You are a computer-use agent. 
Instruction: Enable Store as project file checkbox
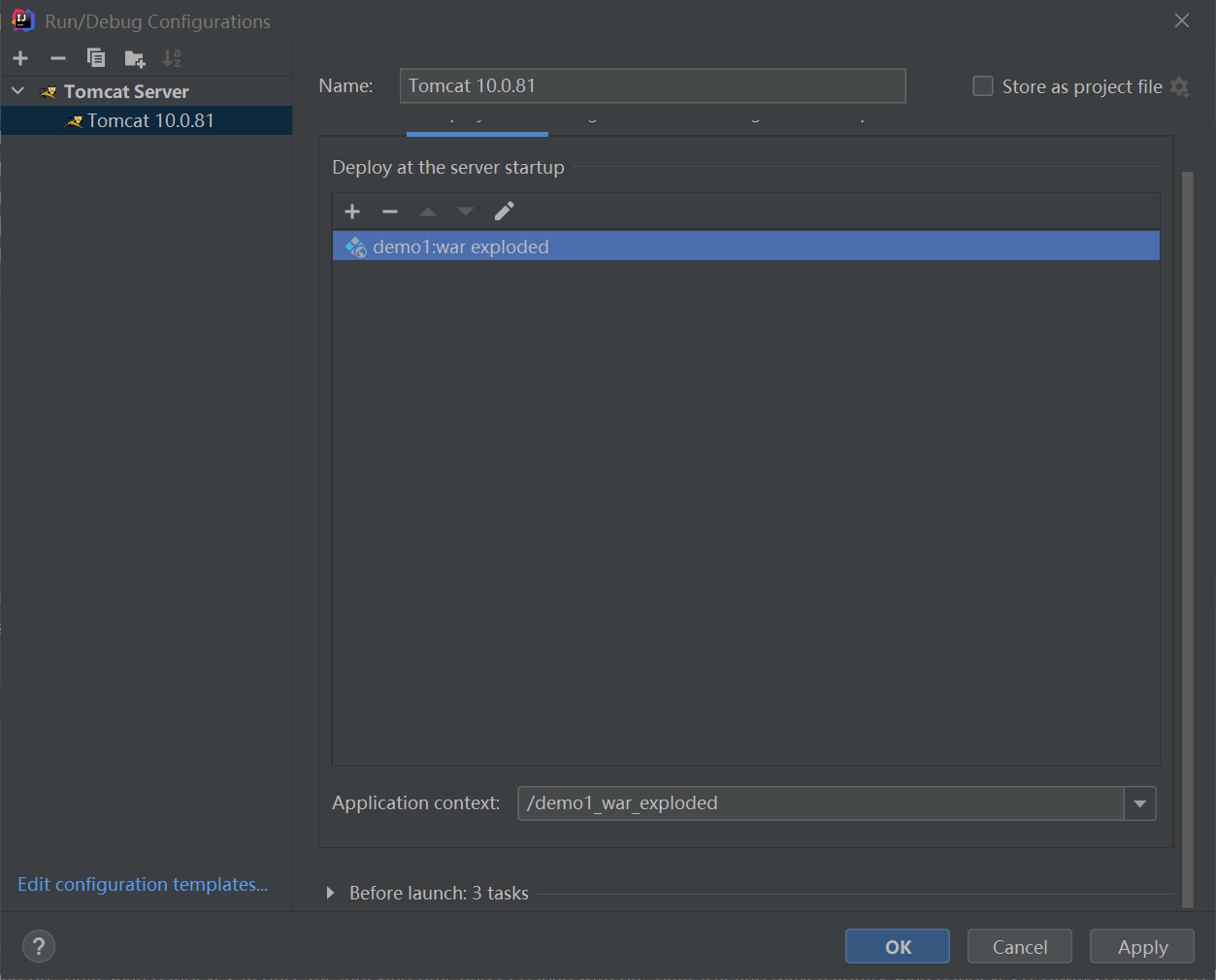(983, 86)
